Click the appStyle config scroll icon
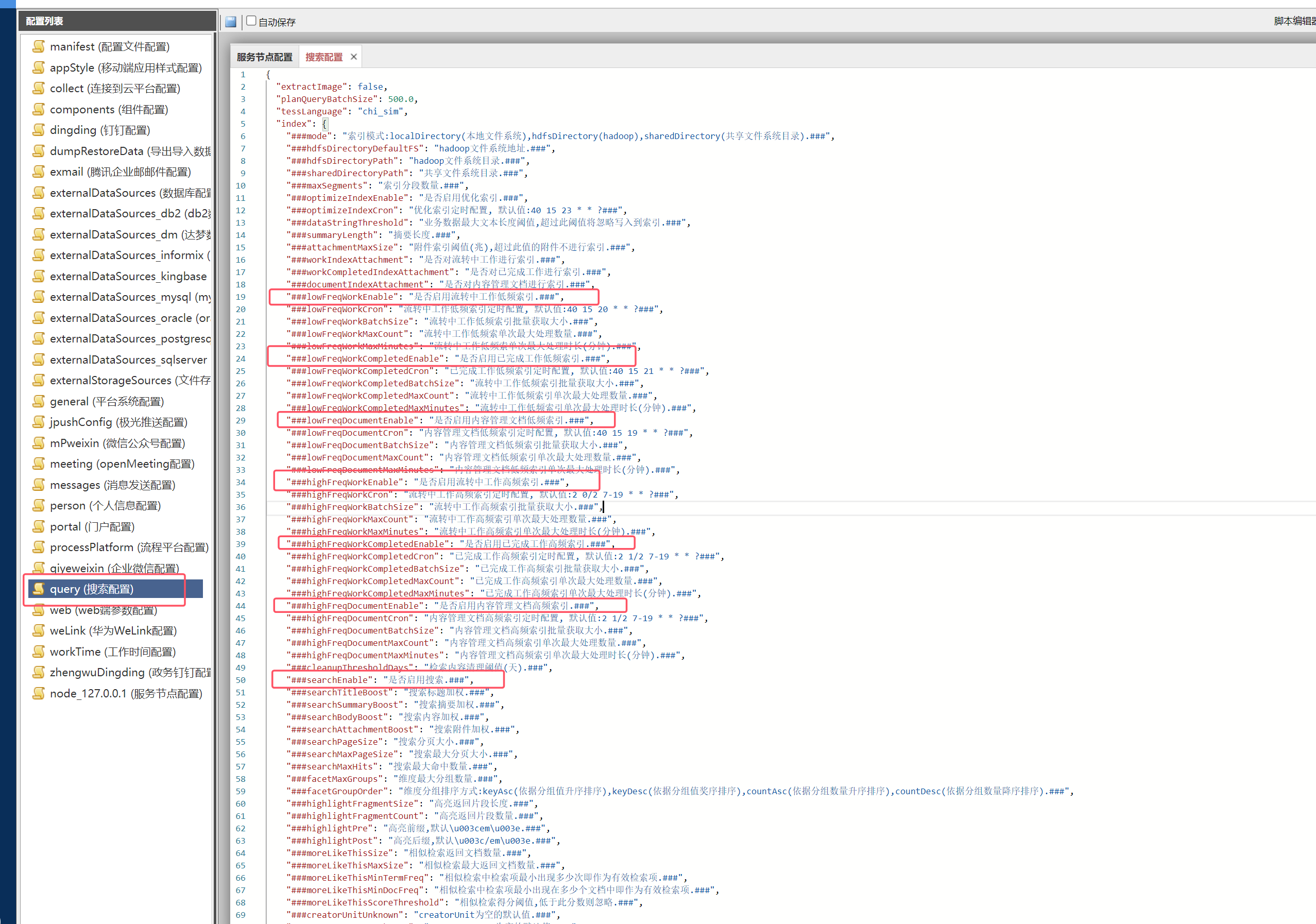 click(39, 67)
